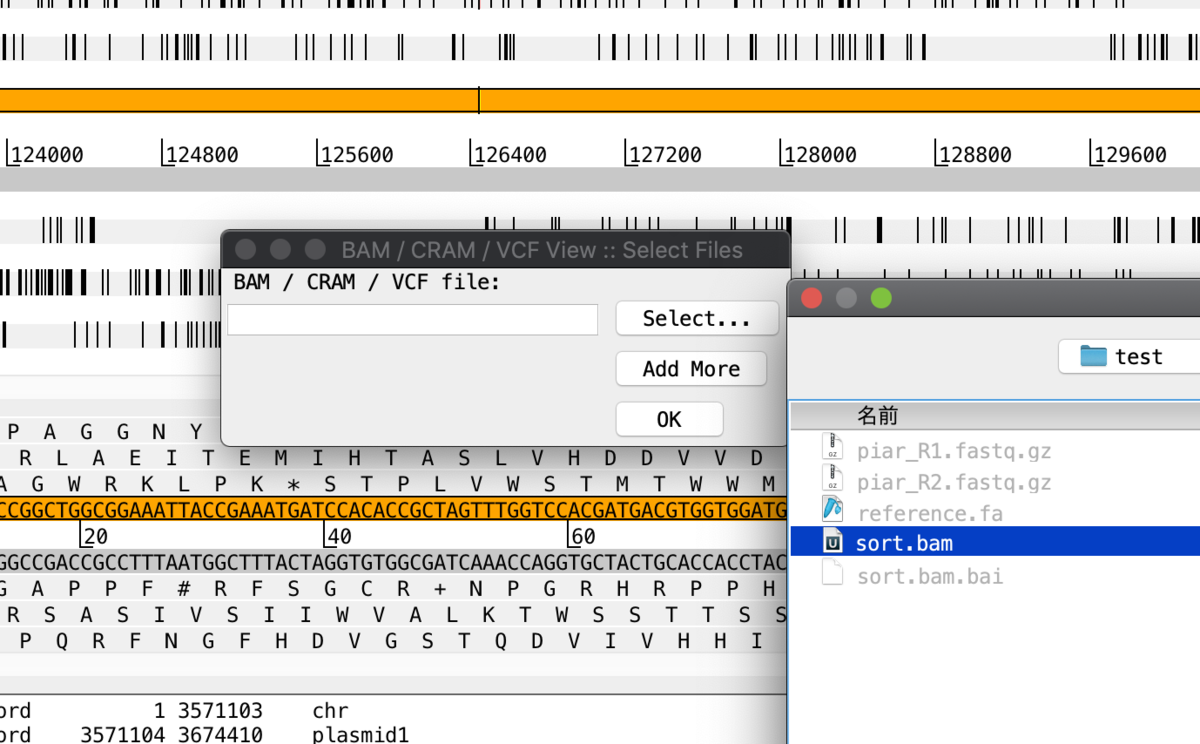Click the sort.bam file icon
The image size is (1200, 744).
pyautogui.click(x=833, y=543)
